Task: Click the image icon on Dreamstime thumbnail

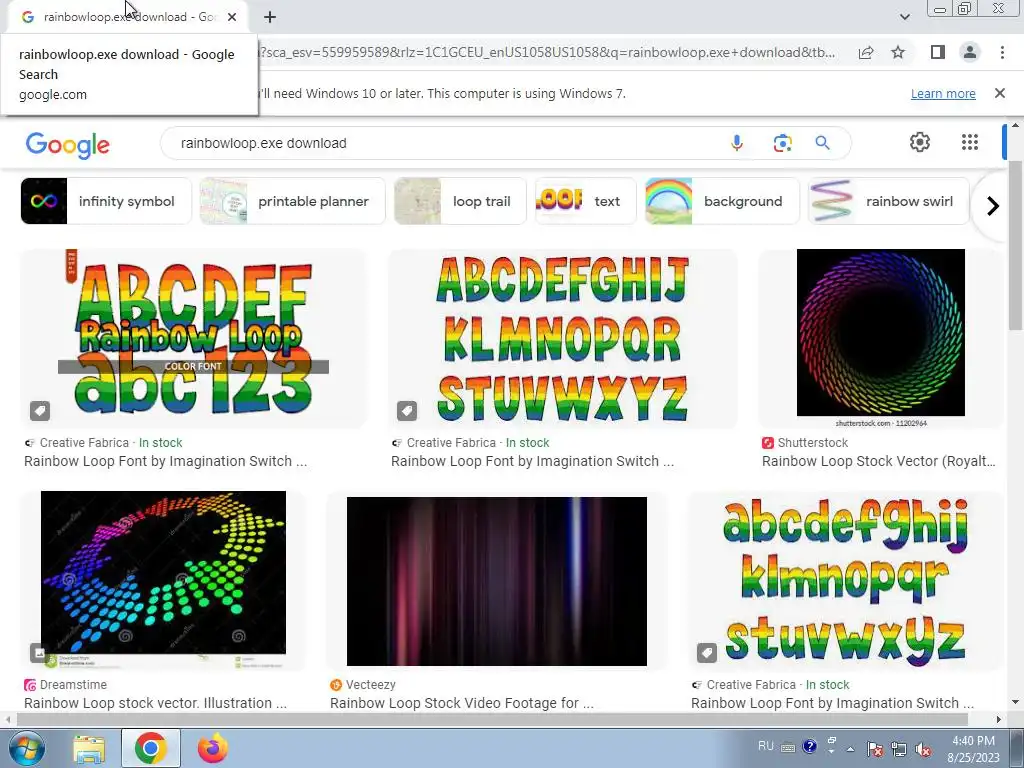Action: 39,652
